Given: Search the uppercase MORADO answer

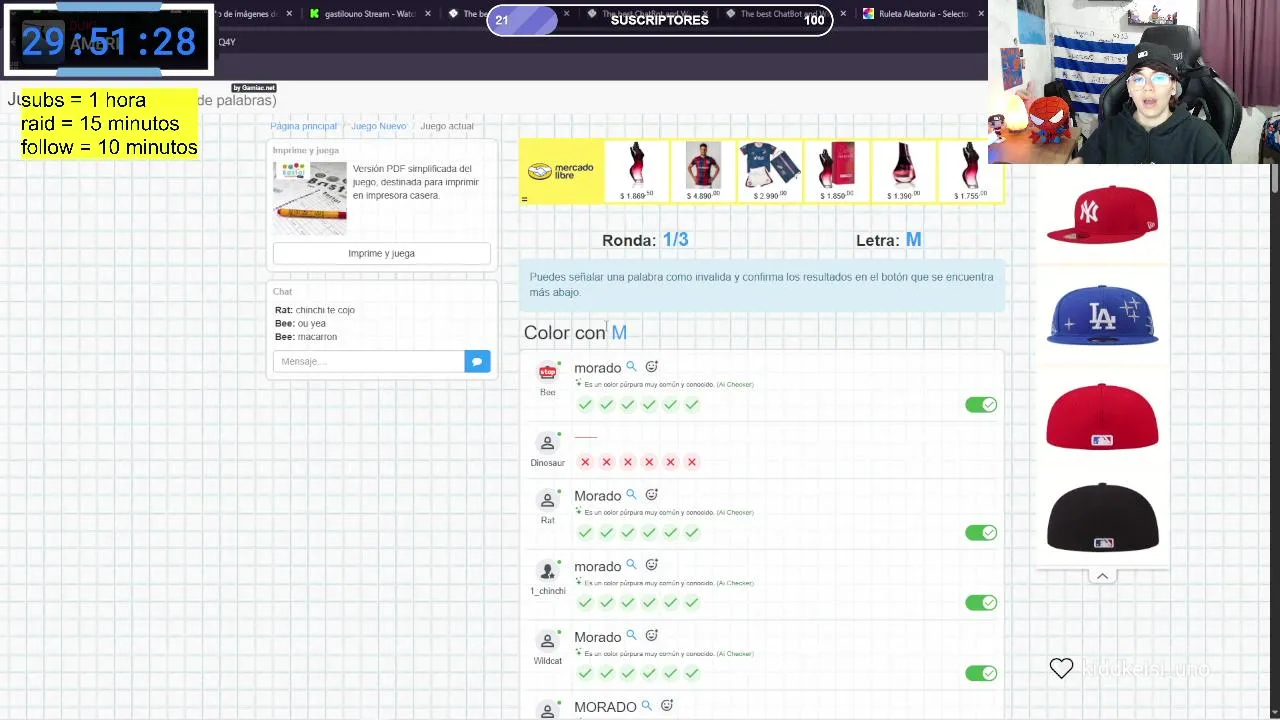Looking at the screenshot, I should 646,706.
